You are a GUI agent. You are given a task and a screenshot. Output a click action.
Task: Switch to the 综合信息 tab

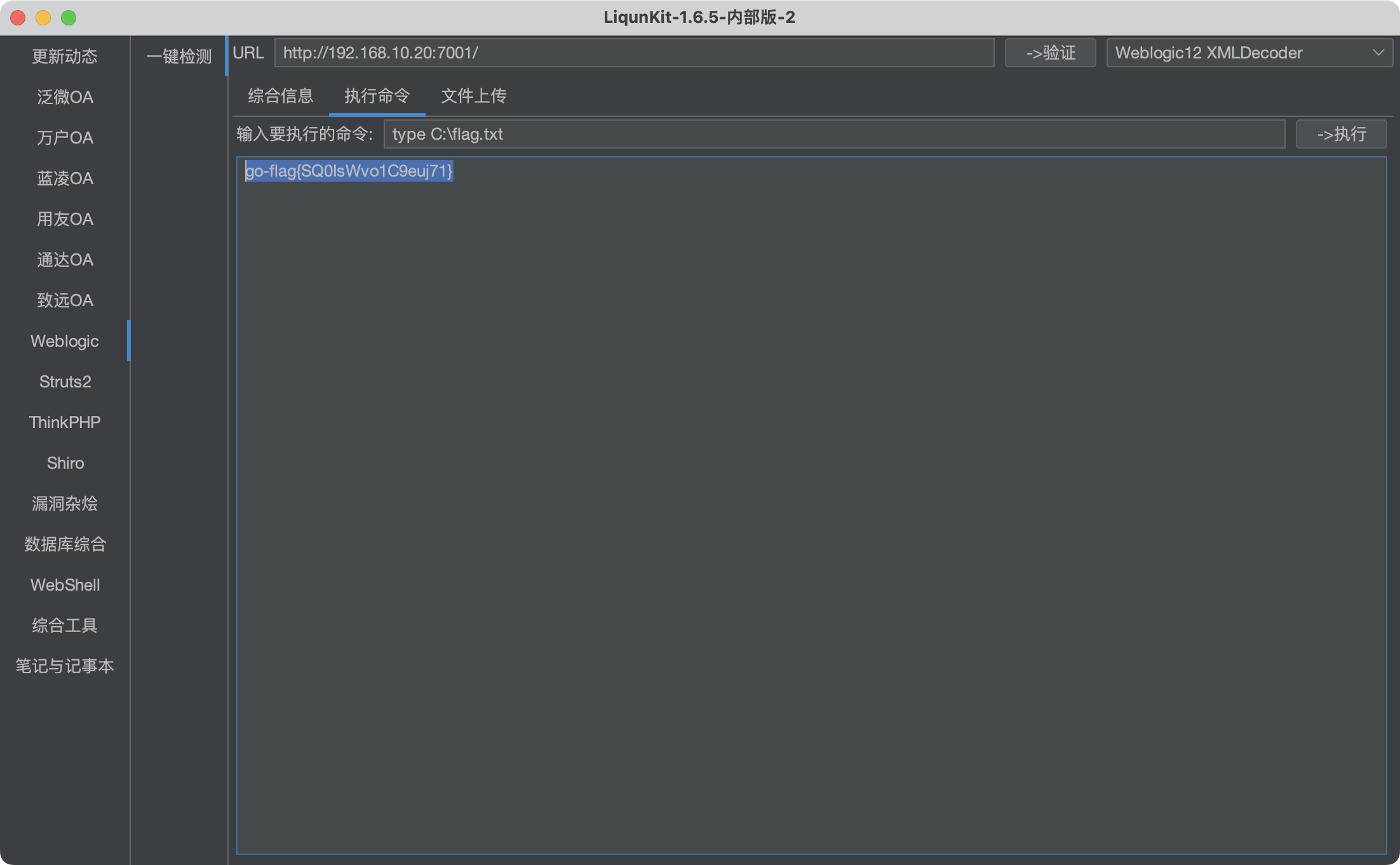pos(281,96)
